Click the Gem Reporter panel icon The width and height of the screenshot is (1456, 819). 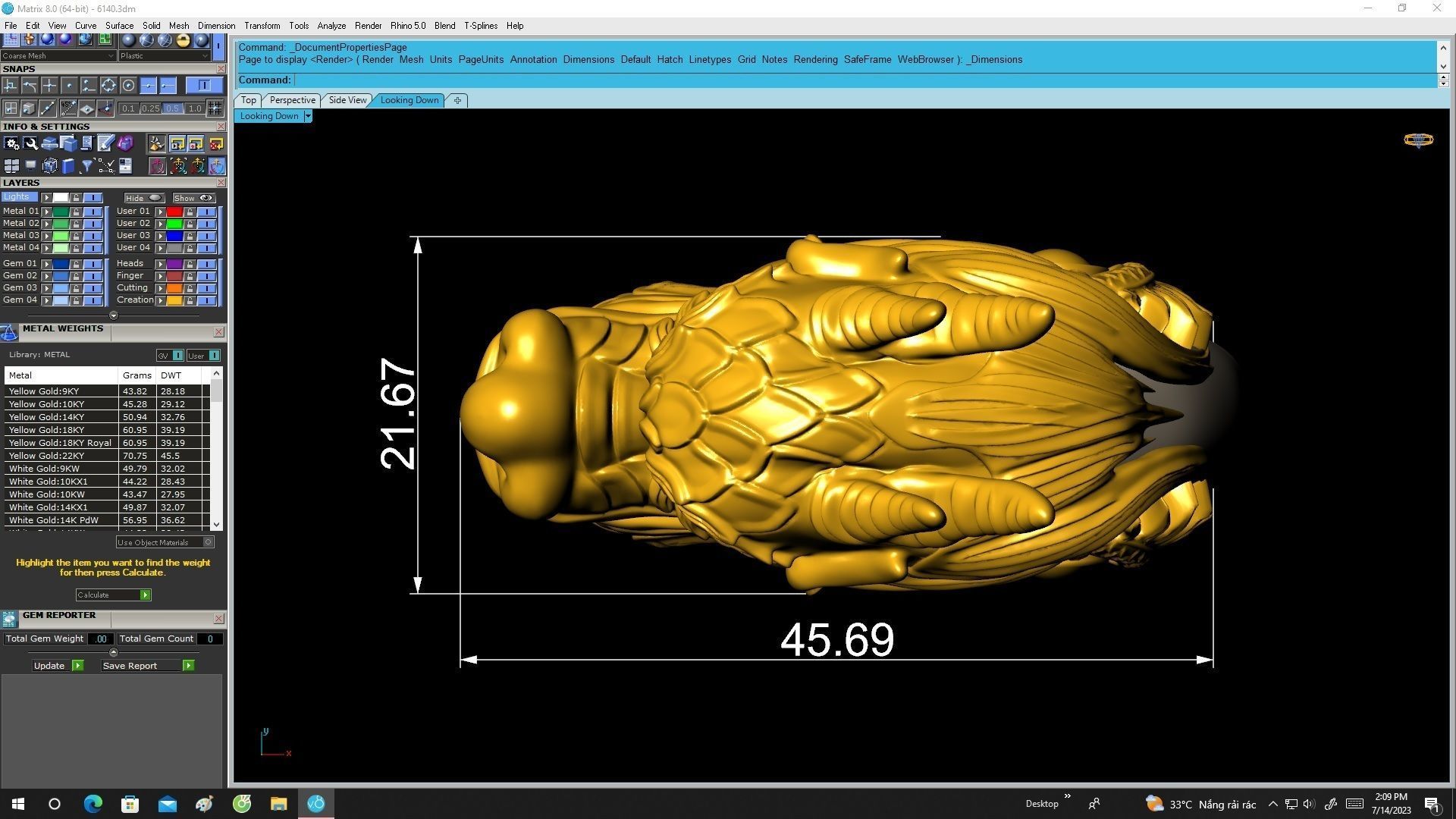[x=9, y=619]
